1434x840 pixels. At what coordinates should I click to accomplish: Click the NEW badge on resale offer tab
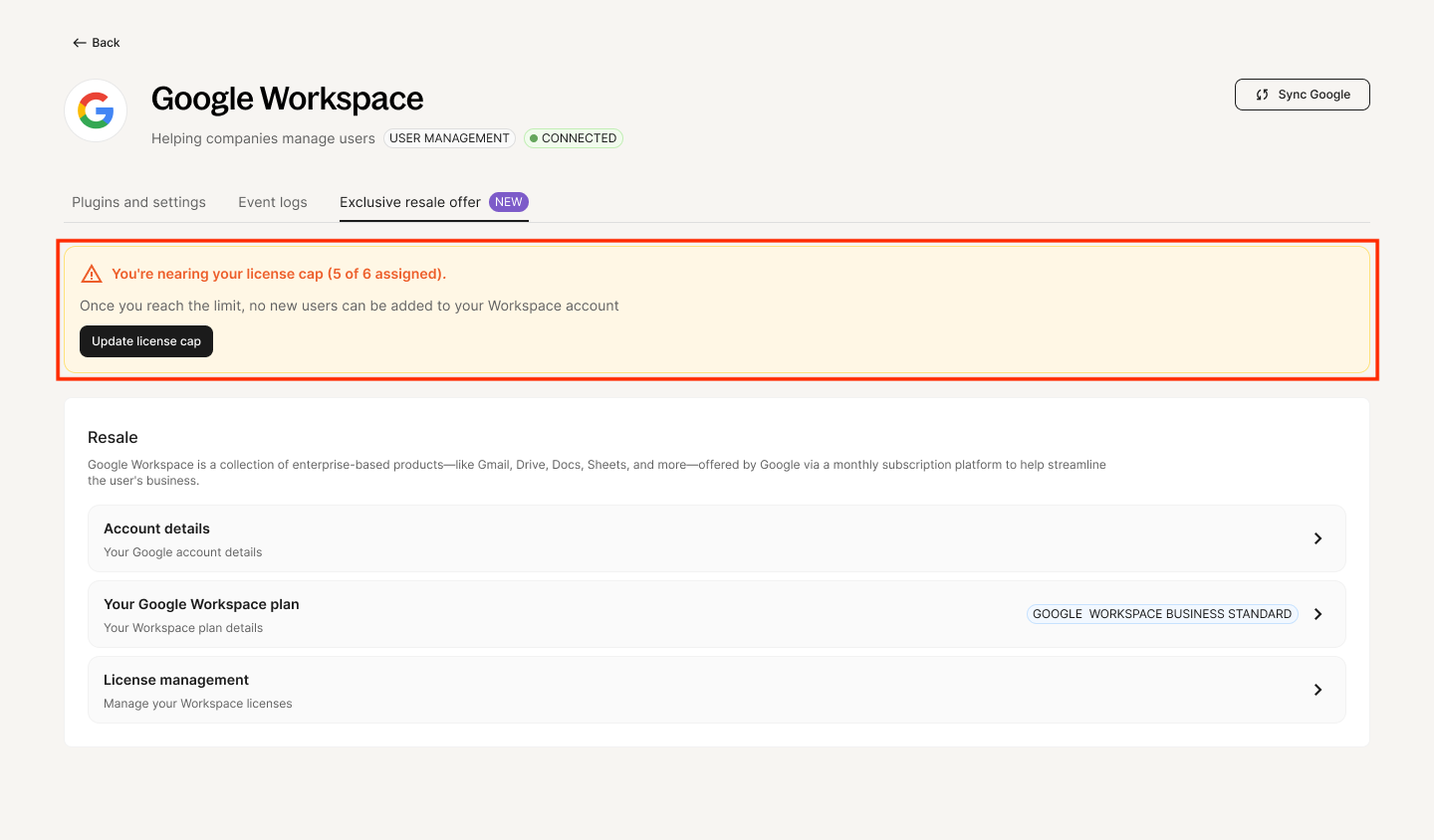click(x=509, y=202)
